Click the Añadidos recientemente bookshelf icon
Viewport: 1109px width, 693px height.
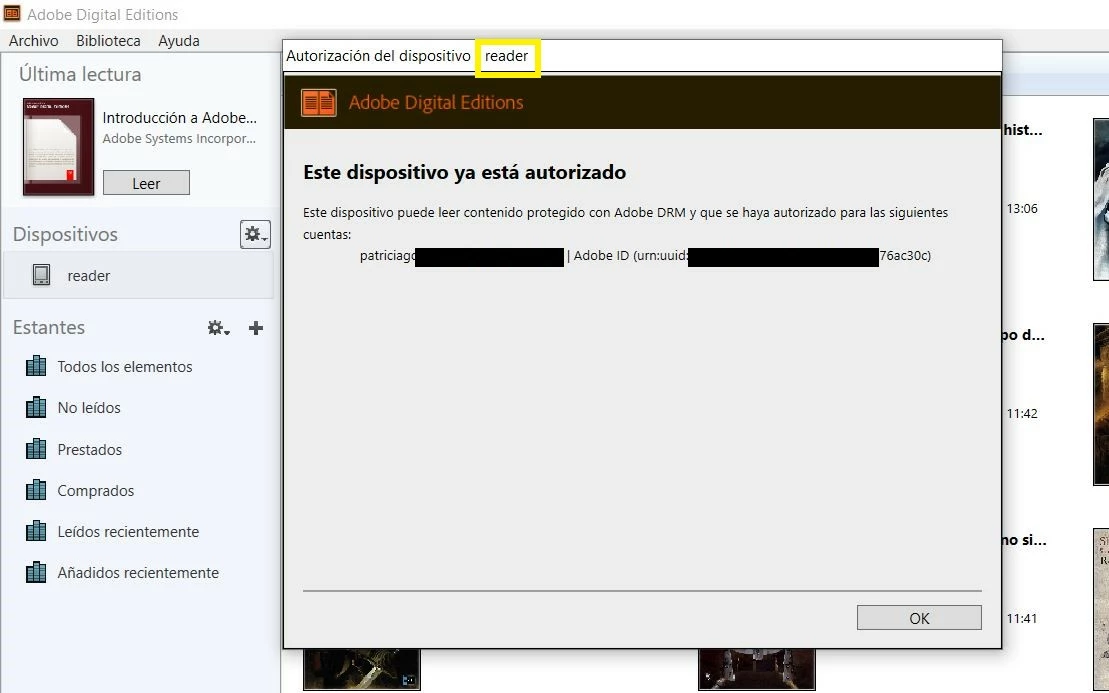[36, 571]
